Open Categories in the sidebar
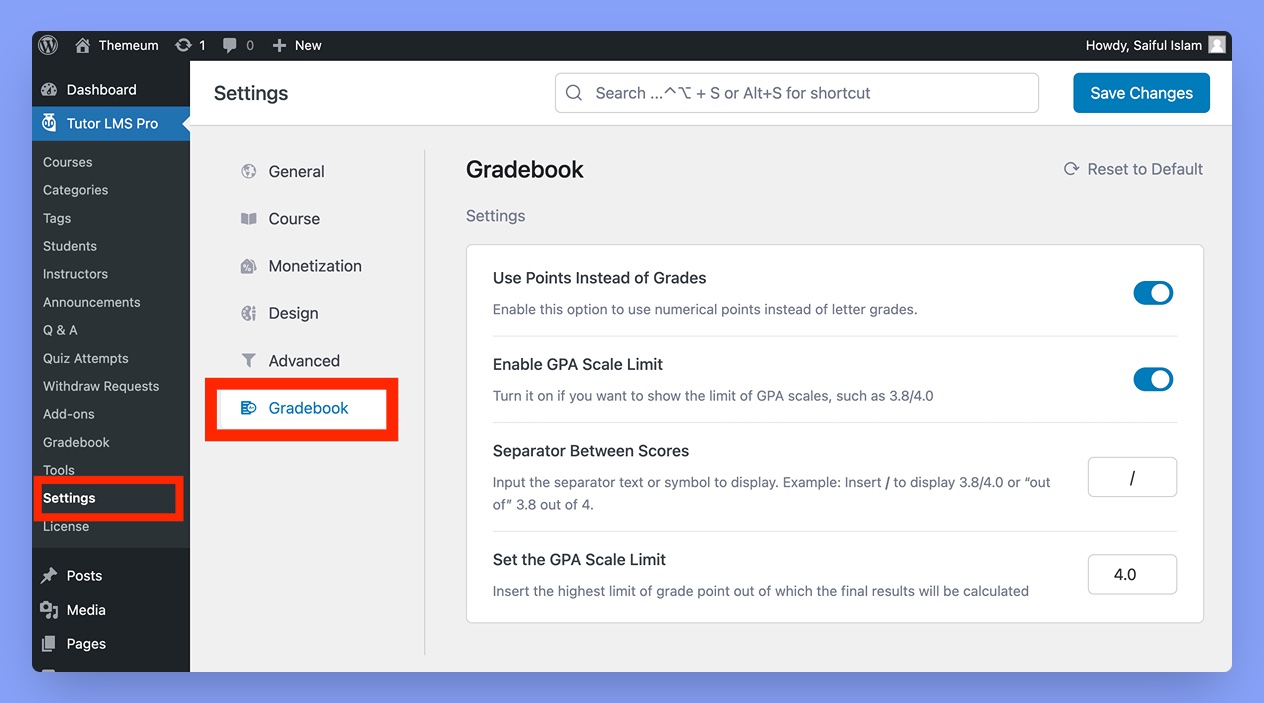The image size is (1264, 703). coord(75,190)
